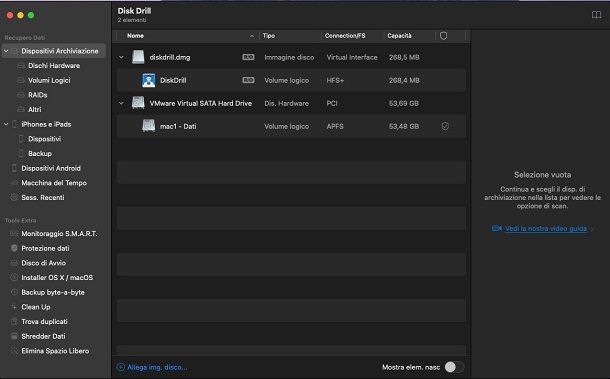Collapse the diskdrill.dmg row
This screenshot has width=610, height=379.
click(x=121, y=57)
